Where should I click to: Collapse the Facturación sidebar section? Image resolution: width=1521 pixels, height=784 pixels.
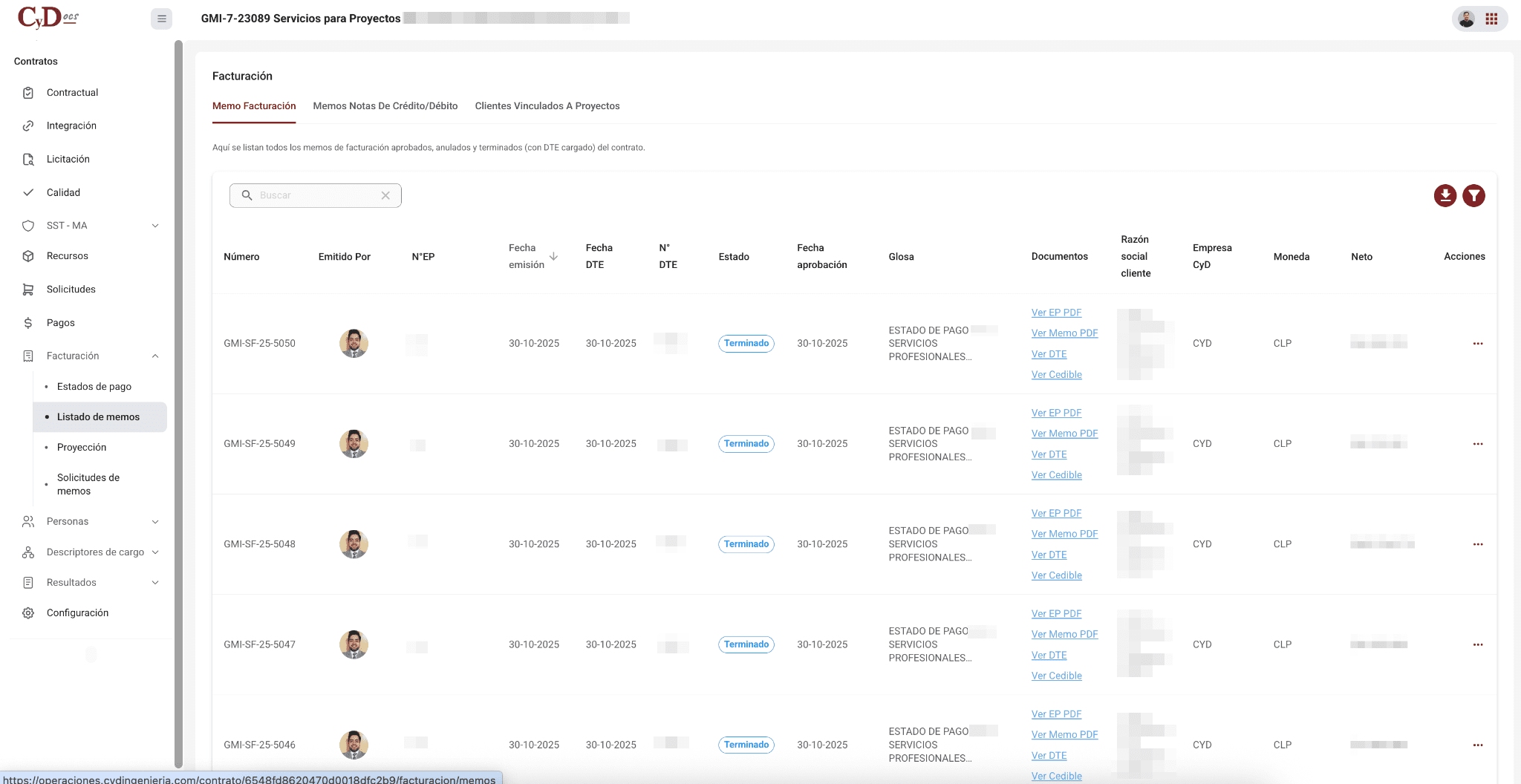point(155,356)
